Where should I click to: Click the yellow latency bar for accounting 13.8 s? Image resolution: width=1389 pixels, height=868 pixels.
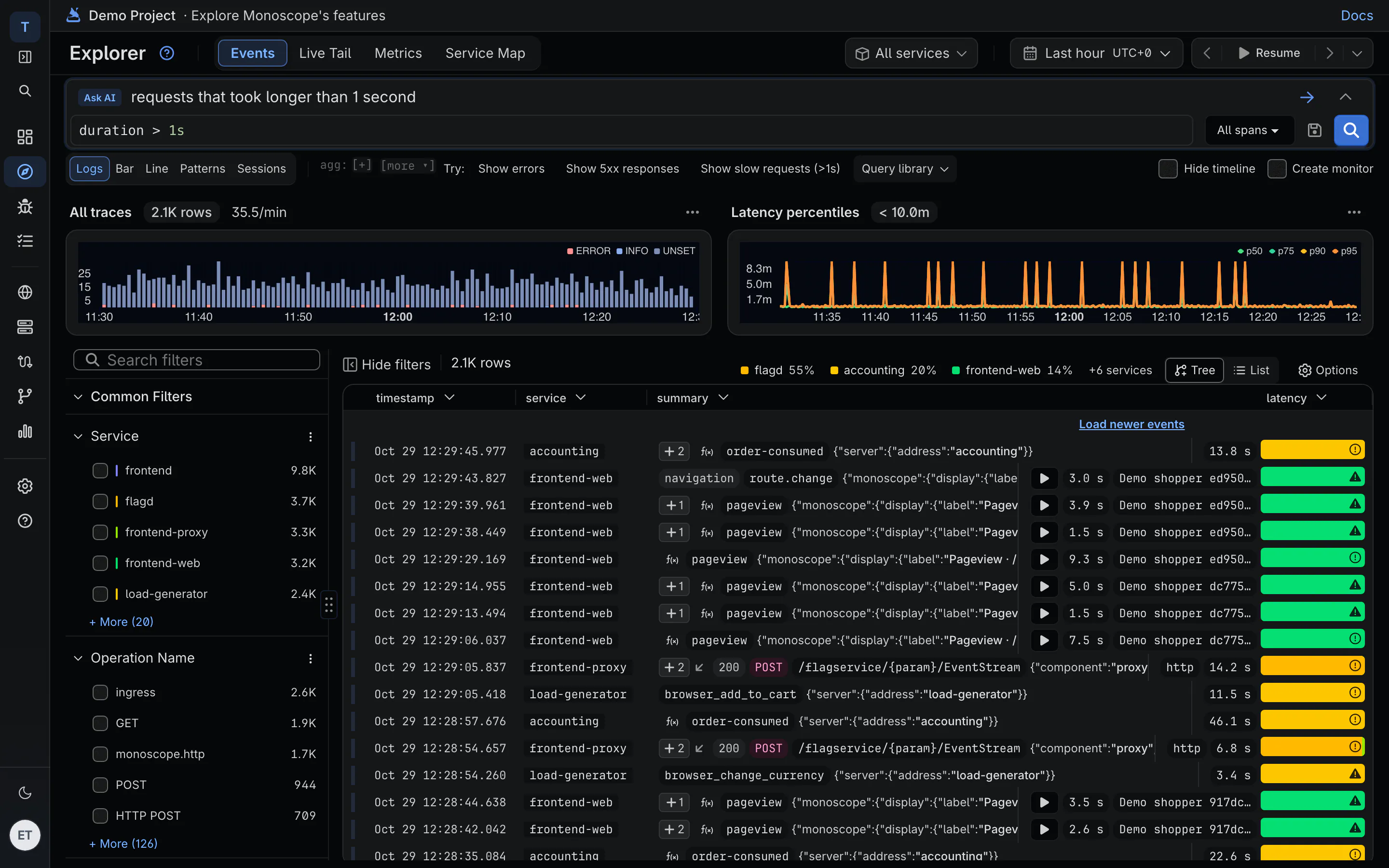pos(1312,450)
